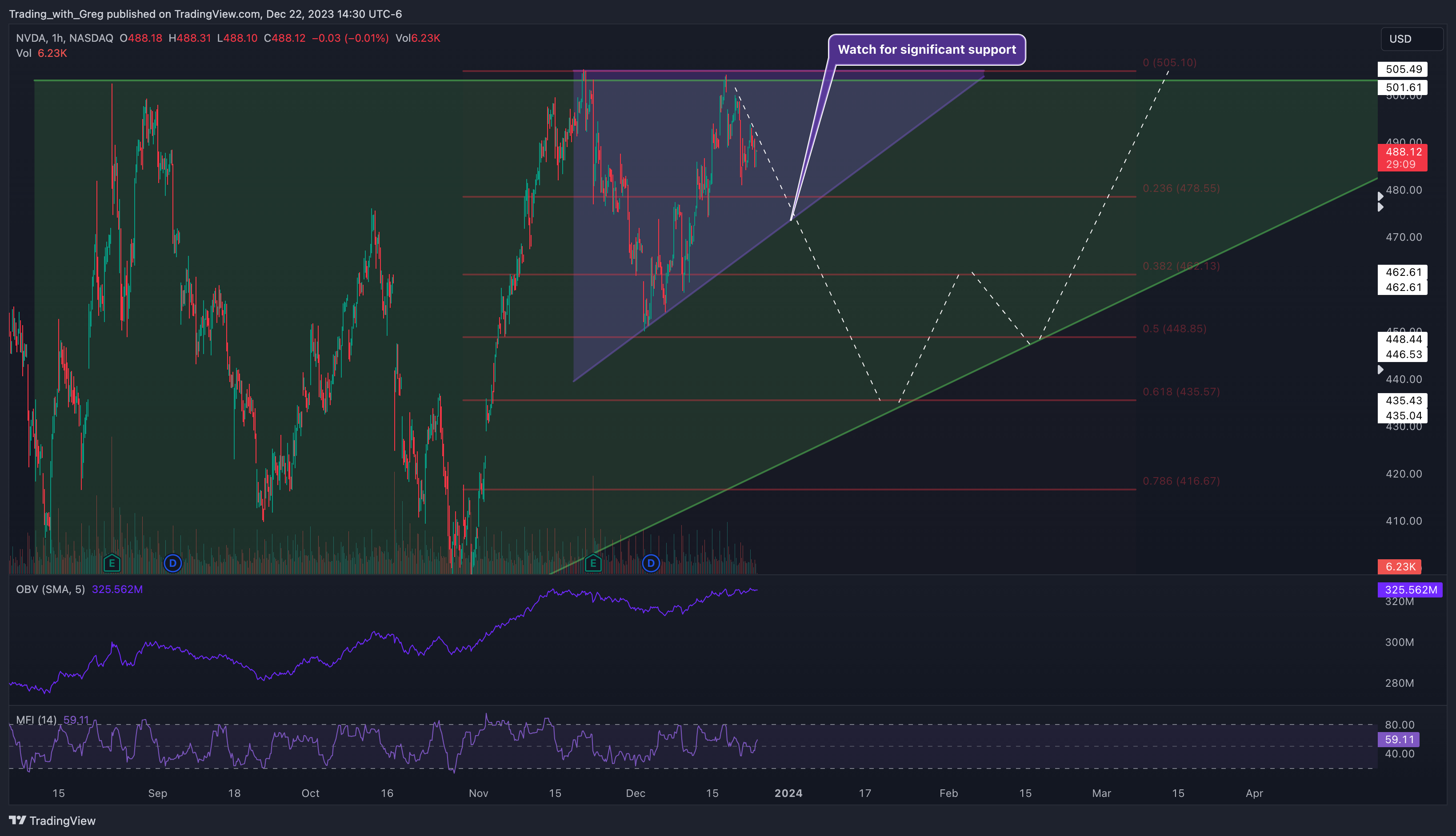Viewport: 1456px width, 836px height.
Task: Click the Oct label on the time axis
Action: pyautogui.click(x=310, y=793)
